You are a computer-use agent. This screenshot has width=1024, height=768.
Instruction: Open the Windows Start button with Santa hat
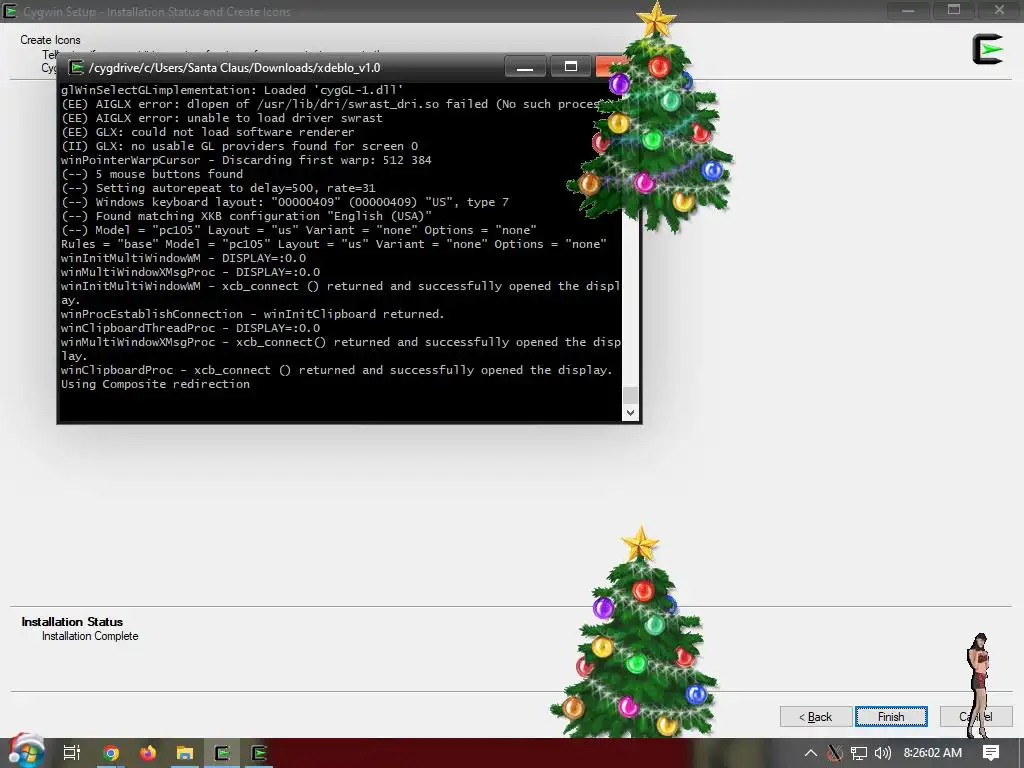pos(26,752)
